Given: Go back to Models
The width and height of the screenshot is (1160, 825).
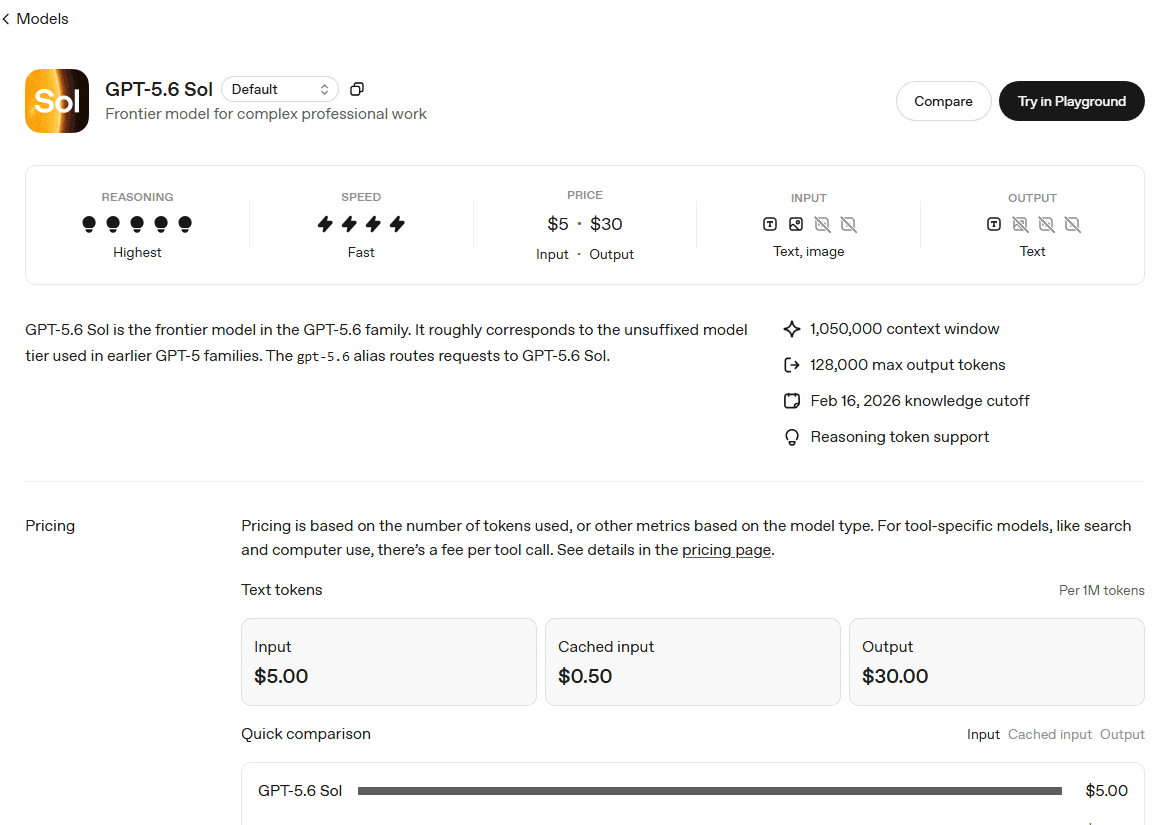Looking at the screenshot, I should 35,18.
